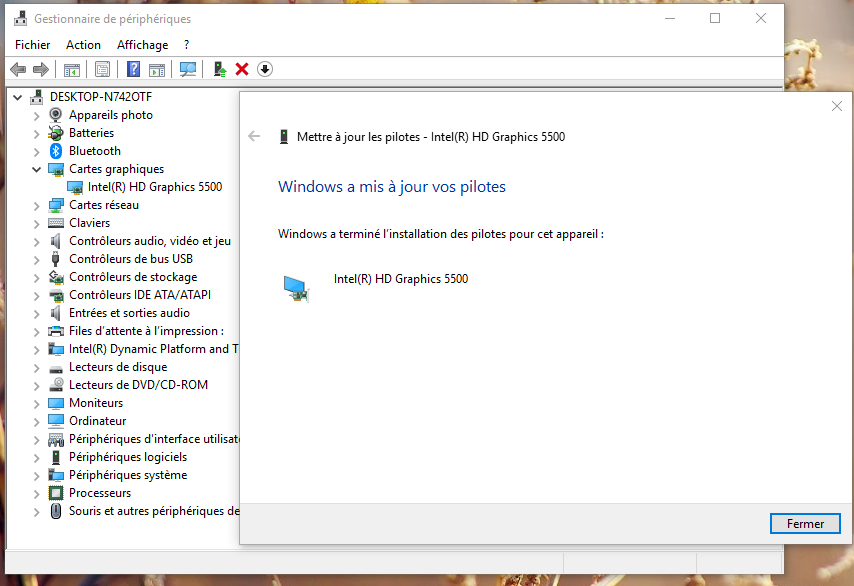Click the Lecteurs de DVD/CD-ROM disc icon

pos(56,385)
